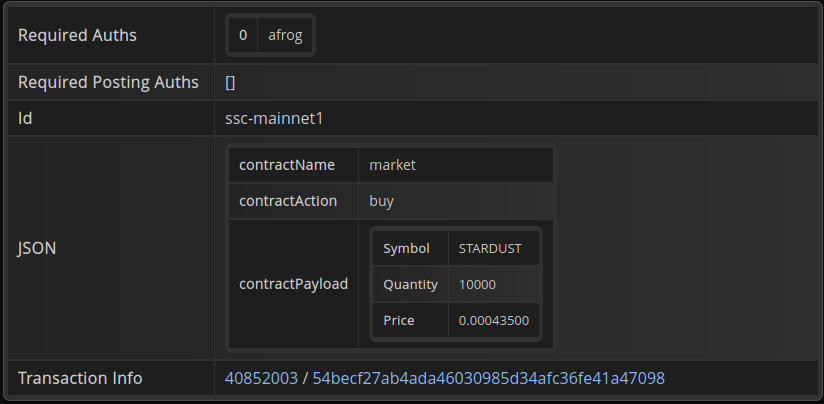Viewport: 824px width, 404px height.
Task: Click the contractPayload key cell
Action: click(293, 284)
